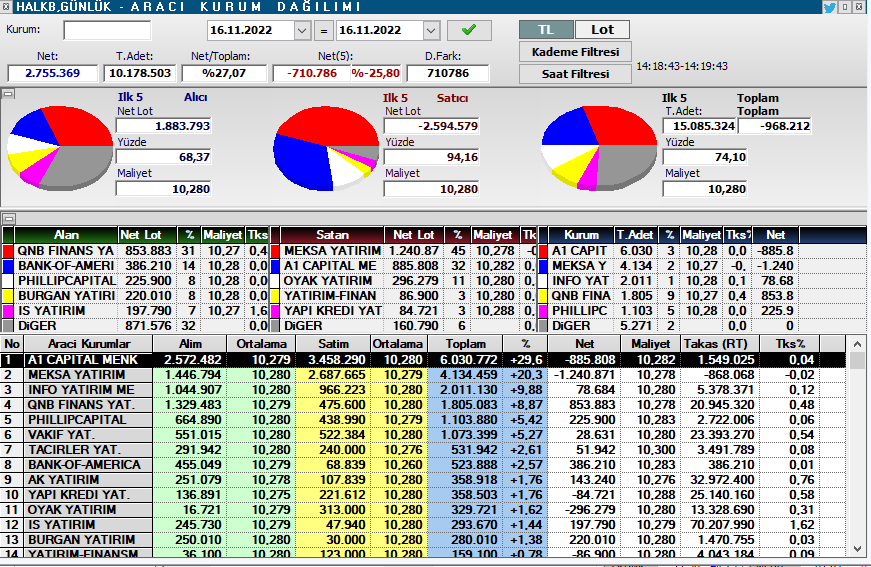Viewport: 871px width, 567px height.
Task: Switch display to TL
Action: click(x=546, y=29)
